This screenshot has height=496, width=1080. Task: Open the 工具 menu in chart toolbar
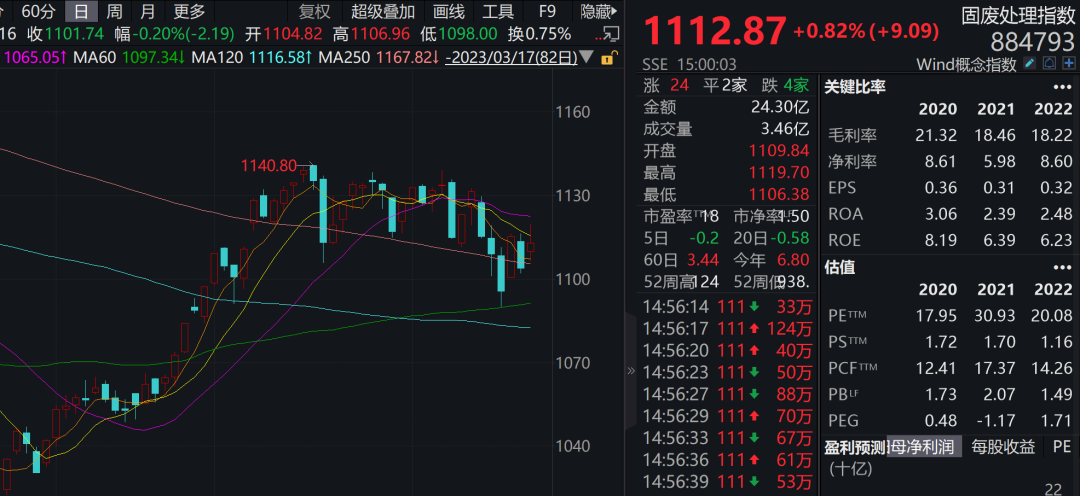point(498,12)
